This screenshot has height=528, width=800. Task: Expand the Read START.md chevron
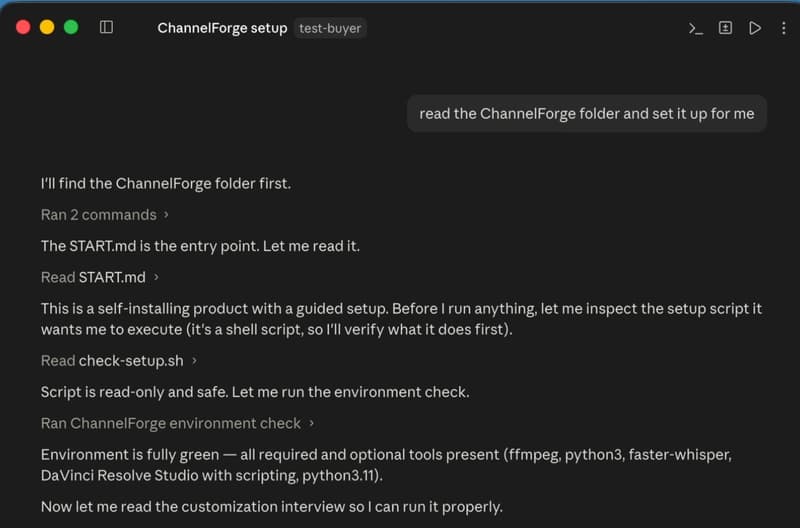156,277
